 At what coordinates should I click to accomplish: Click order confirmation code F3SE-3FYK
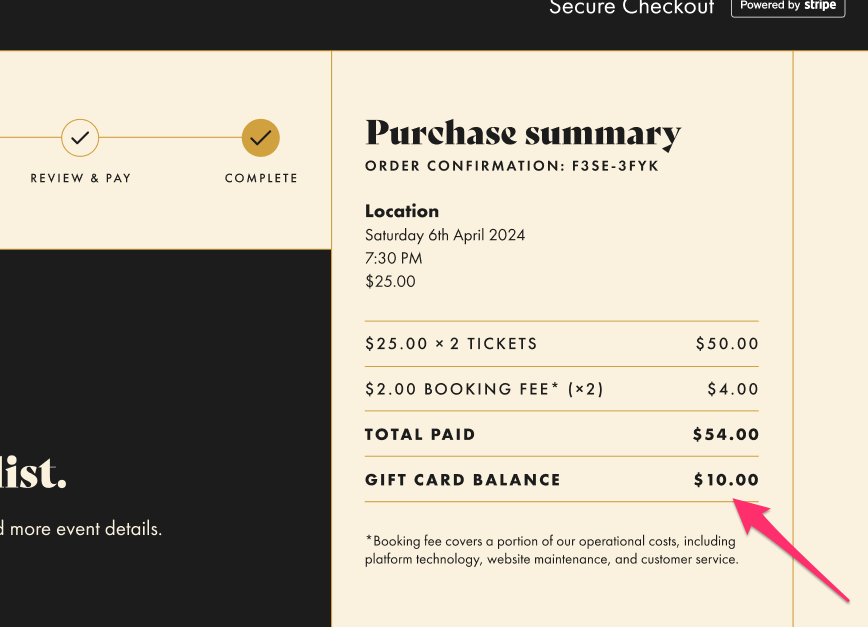(615, 166)
